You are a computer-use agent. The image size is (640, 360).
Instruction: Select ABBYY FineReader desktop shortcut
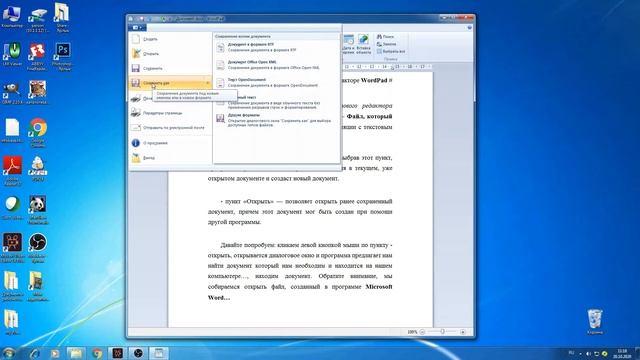pyautogui.click(x=37, y=57)
